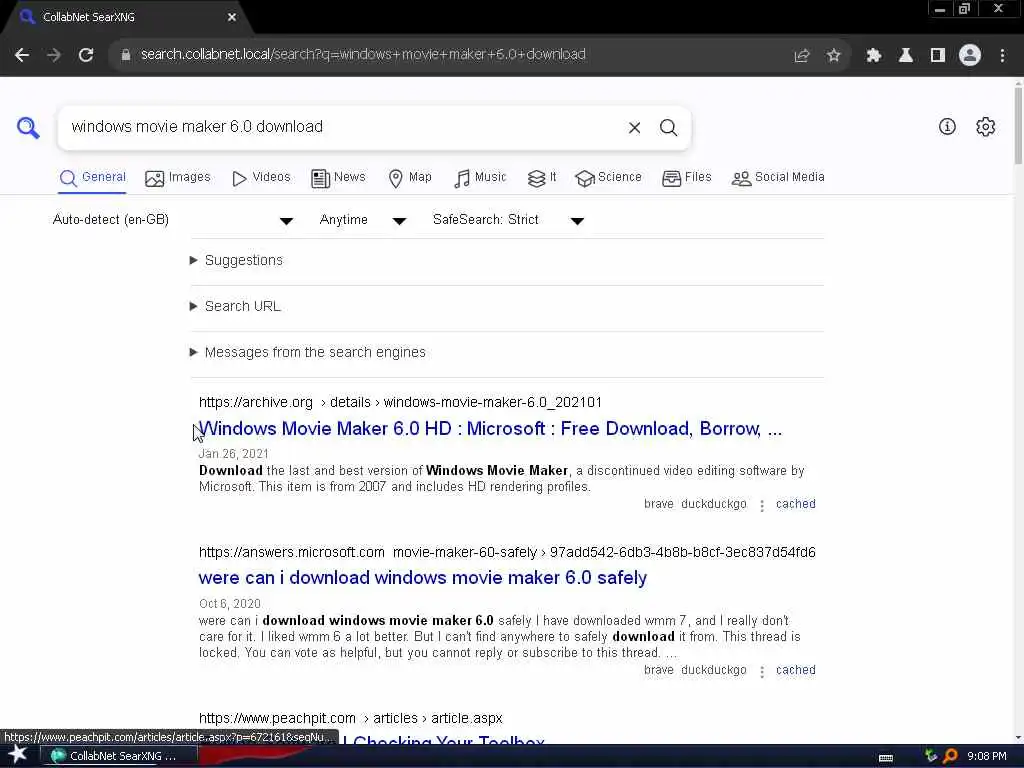This screenshot has width=1024, height=768.
Task: Switch to the News tab
Action: pyautogui.click(x=338, y=178)
